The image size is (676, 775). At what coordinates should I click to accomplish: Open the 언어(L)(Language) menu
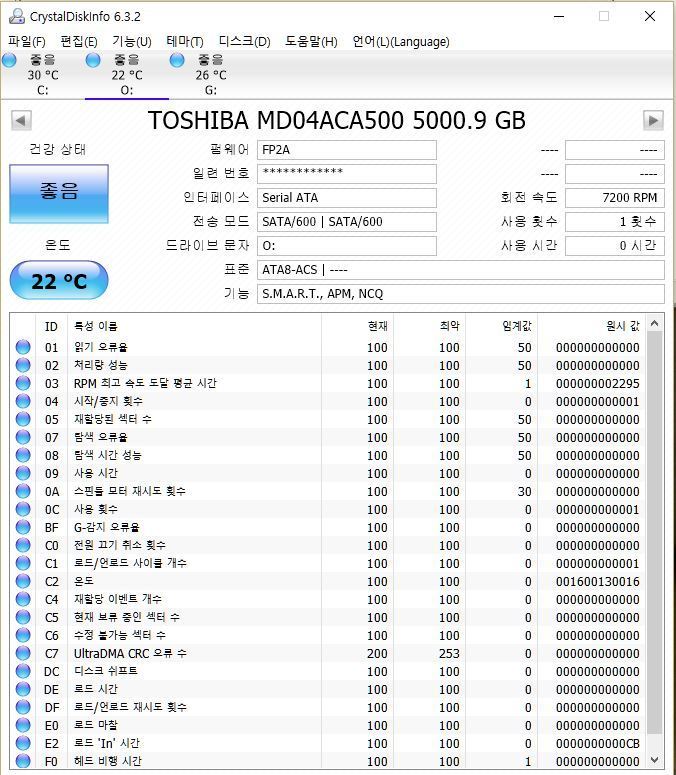(401, 42)
